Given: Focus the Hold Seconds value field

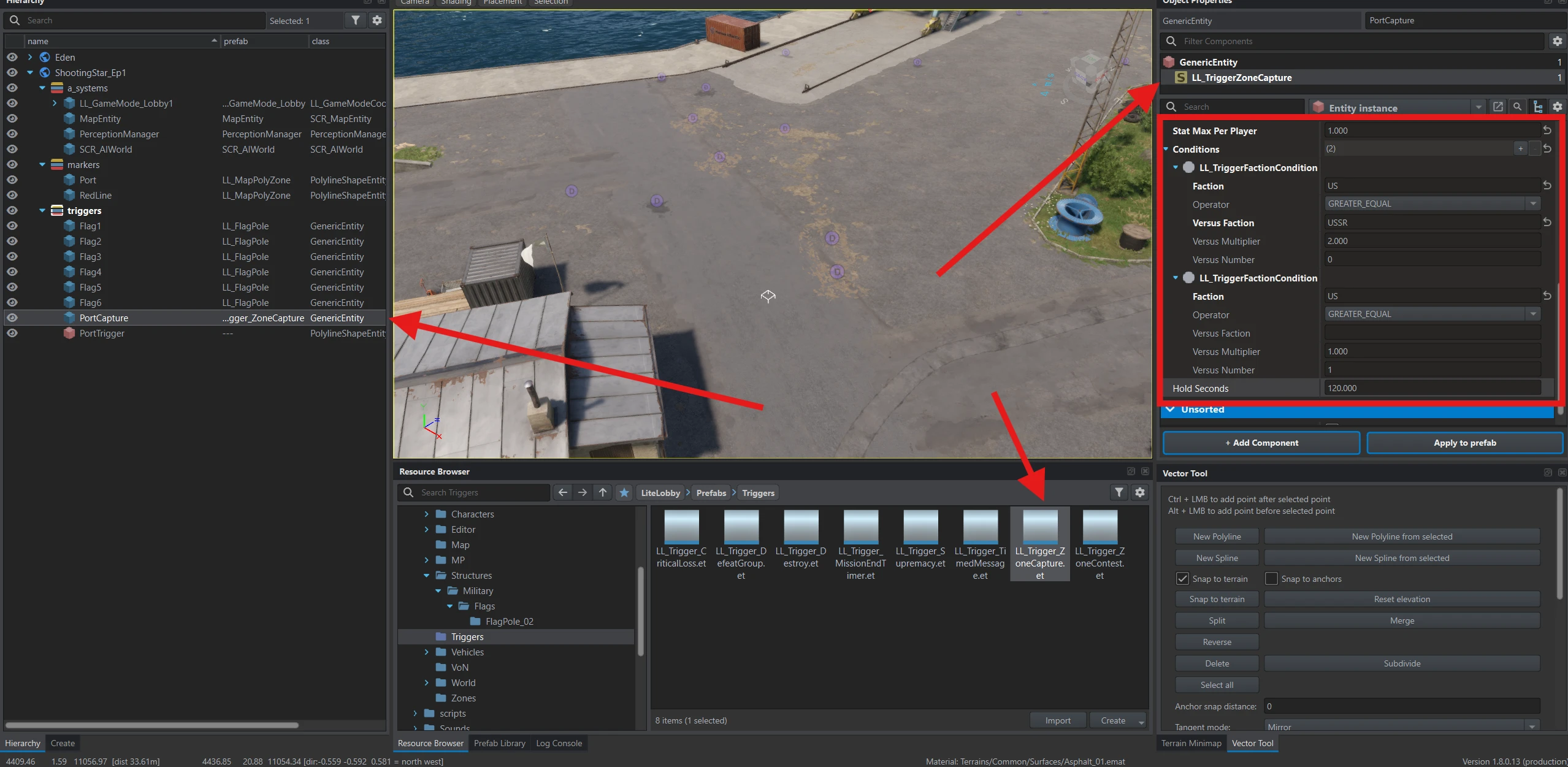Looking at the screenshot, I should tap(1432, 388).
